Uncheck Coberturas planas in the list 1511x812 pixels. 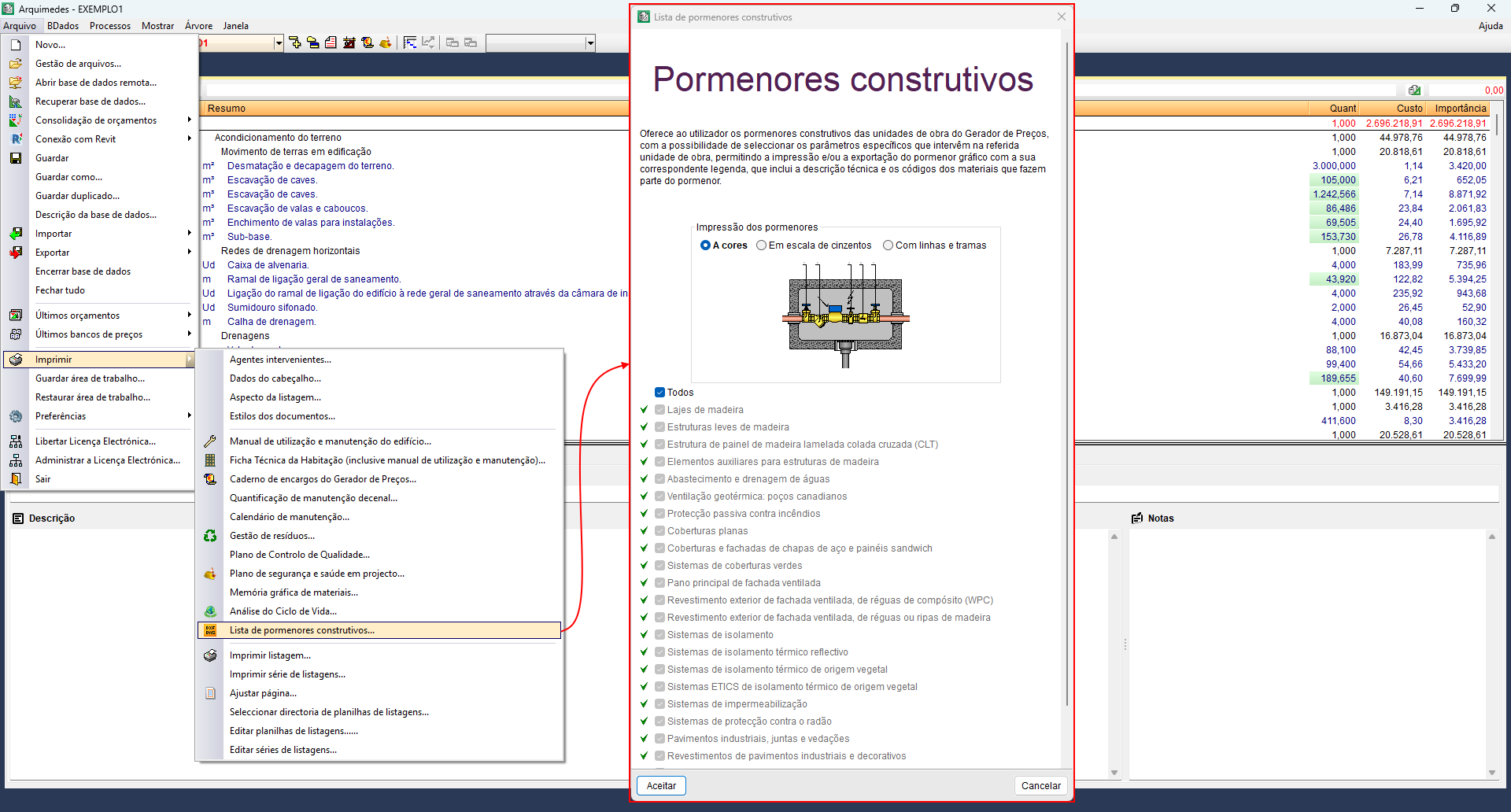click(x=659, y=530)
